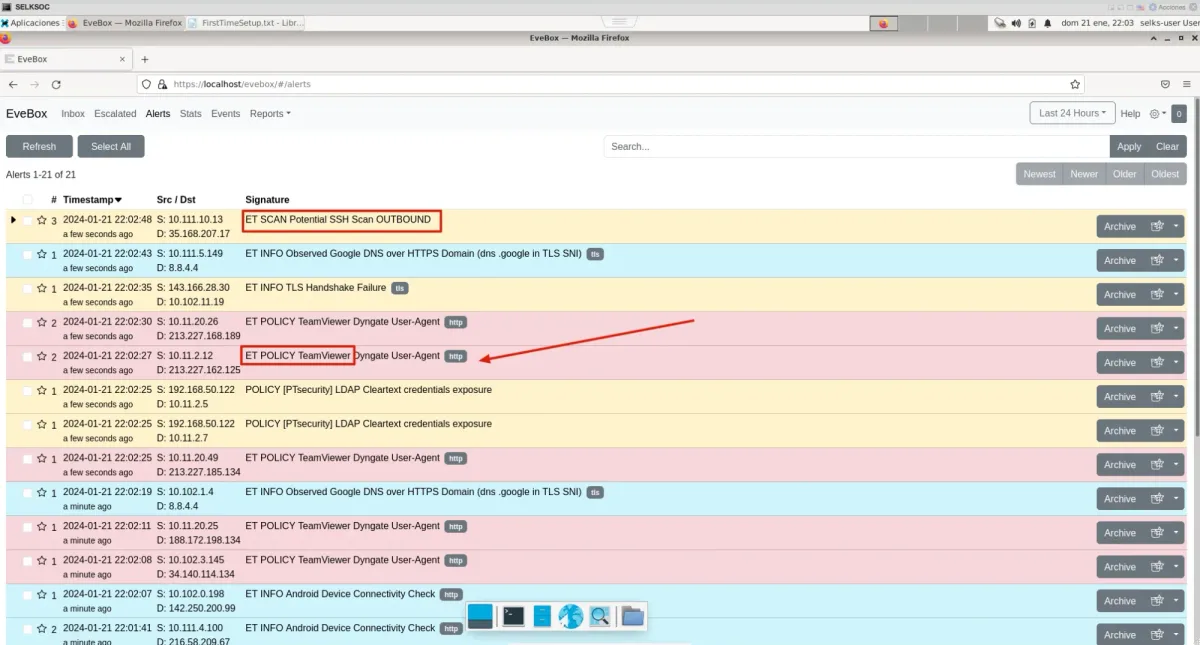Open the Archive dropdown arrow on the 22:02:11 row
Viewport: 1200px width, 645px height.
point(1177,532)
